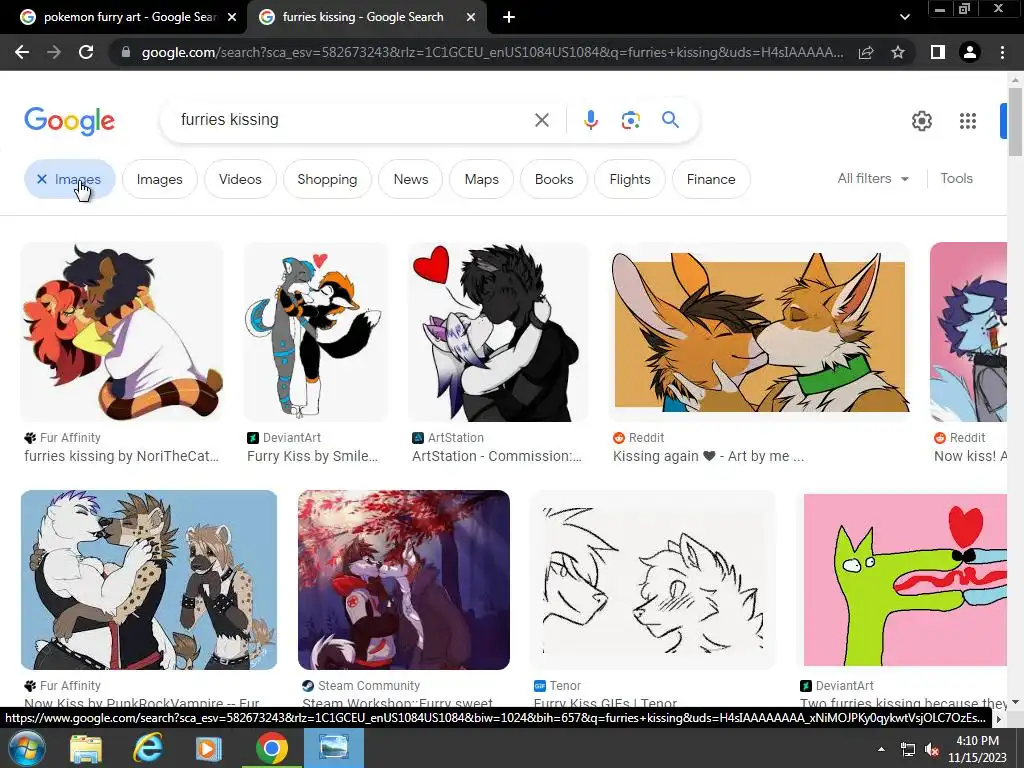Switch to Maps results
The width and height of the screenshot is (1024, 768).
pos(481,179)
